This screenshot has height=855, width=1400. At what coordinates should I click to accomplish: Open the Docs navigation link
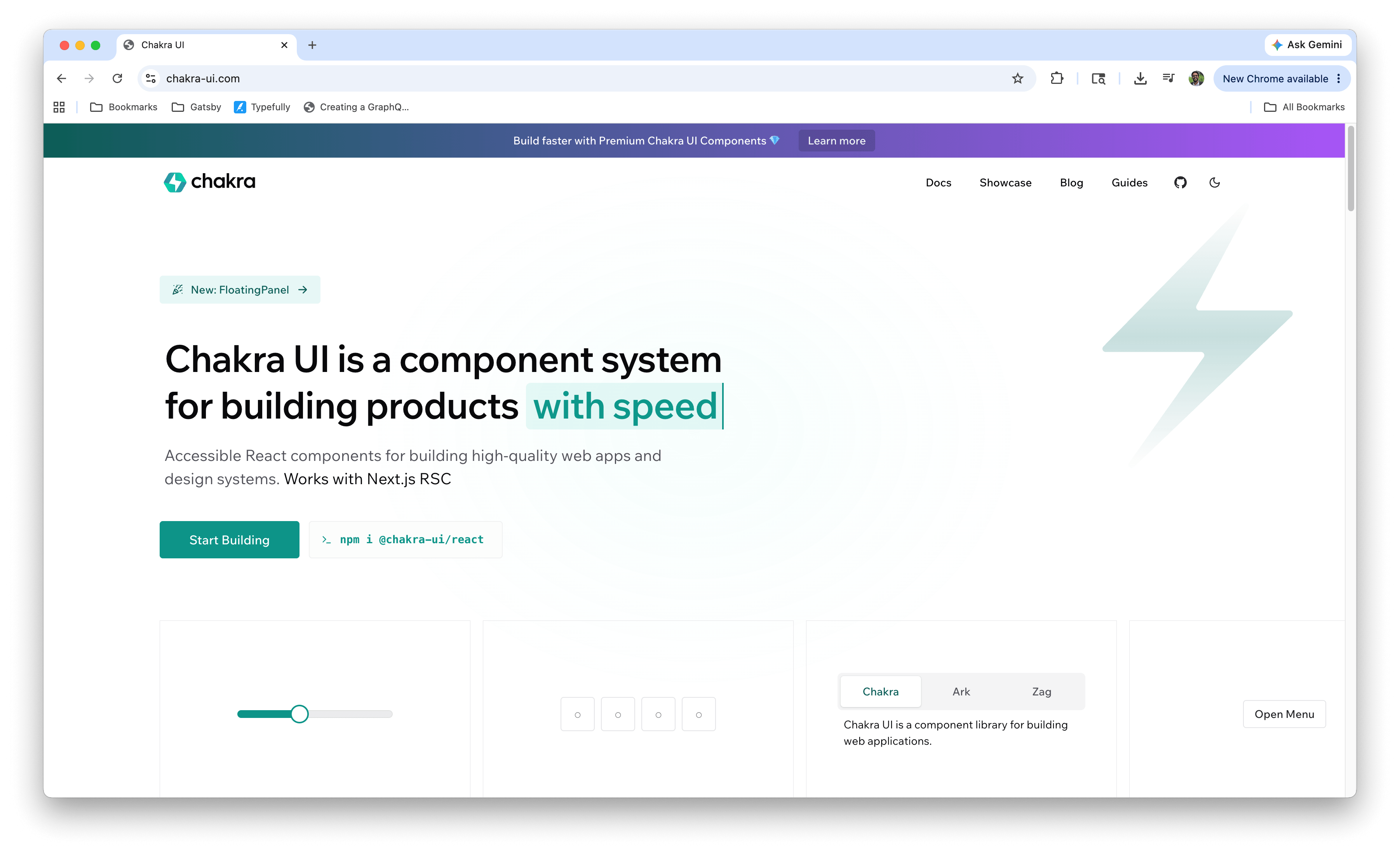click(x=938, y=182)
